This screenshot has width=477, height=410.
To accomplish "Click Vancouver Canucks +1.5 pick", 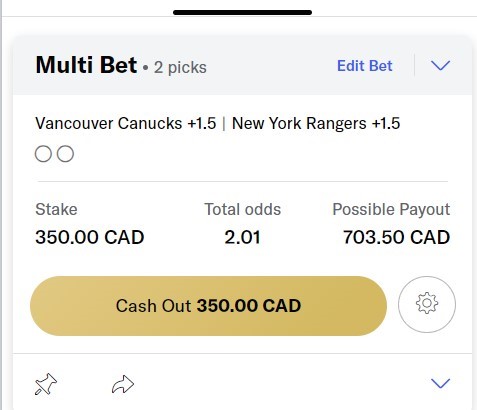I will point(126,123).
